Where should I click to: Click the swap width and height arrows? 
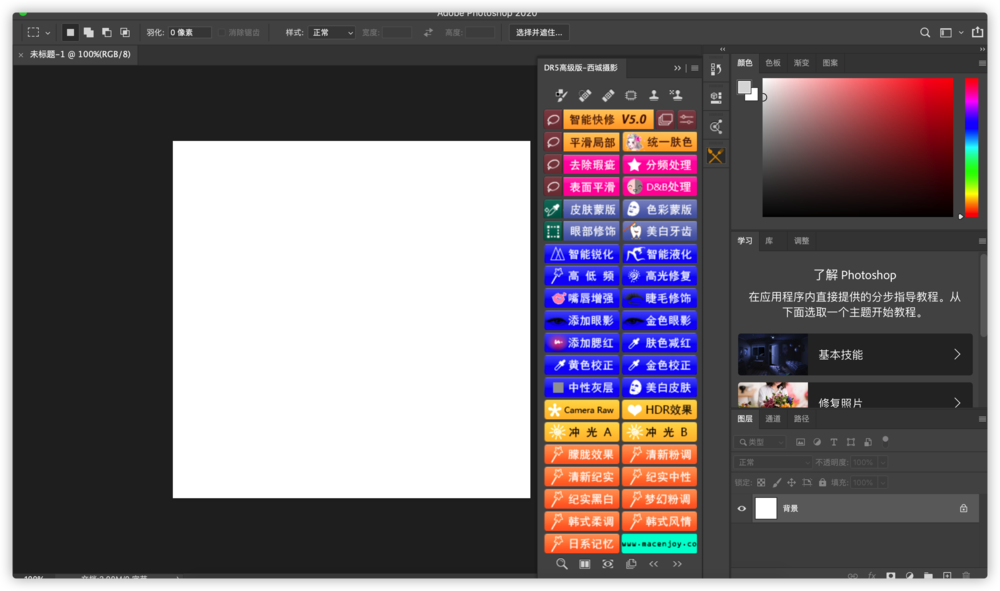(x=428, y=33)
